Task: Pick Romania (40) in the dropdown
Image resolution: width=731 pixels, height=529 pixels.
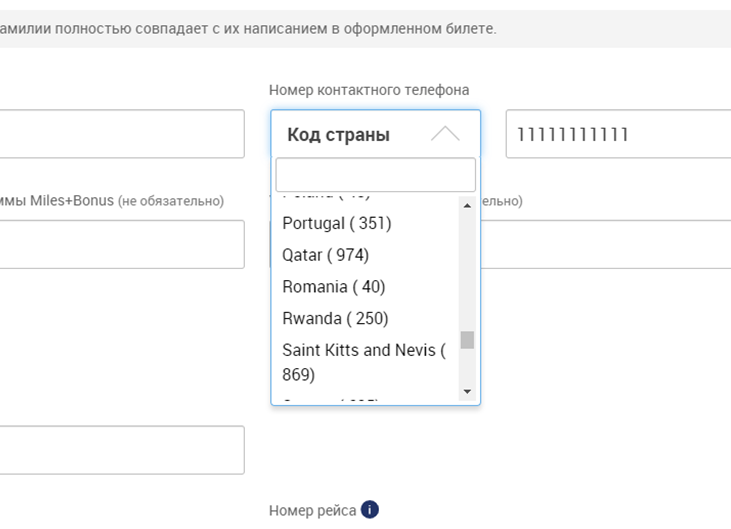Action: [x=333, y=287]
